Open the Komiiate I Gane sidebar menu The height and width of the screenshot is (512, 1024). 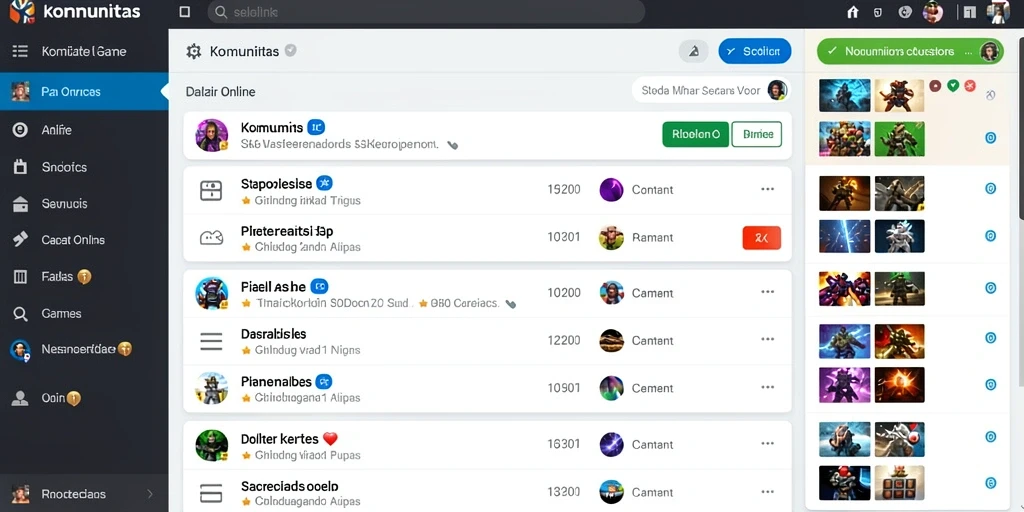84,51
